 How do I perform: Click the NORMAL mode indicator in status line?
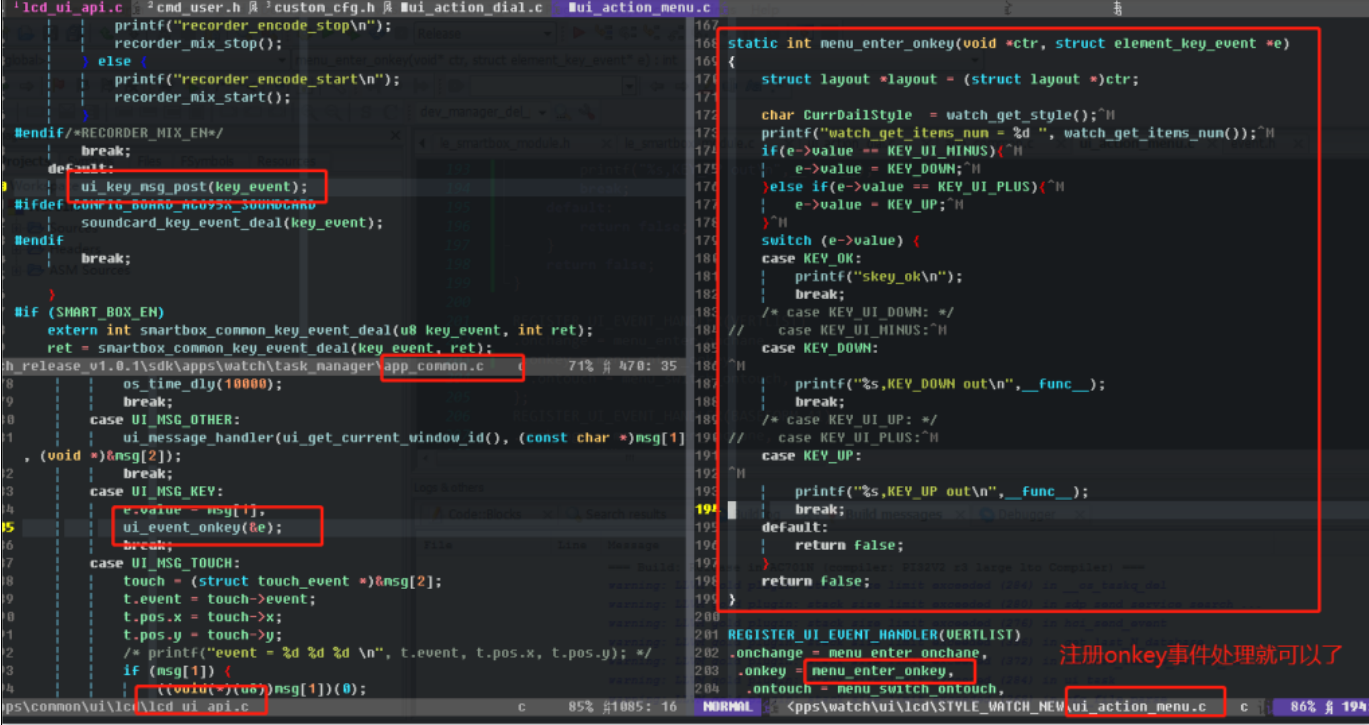coord(728,706)
